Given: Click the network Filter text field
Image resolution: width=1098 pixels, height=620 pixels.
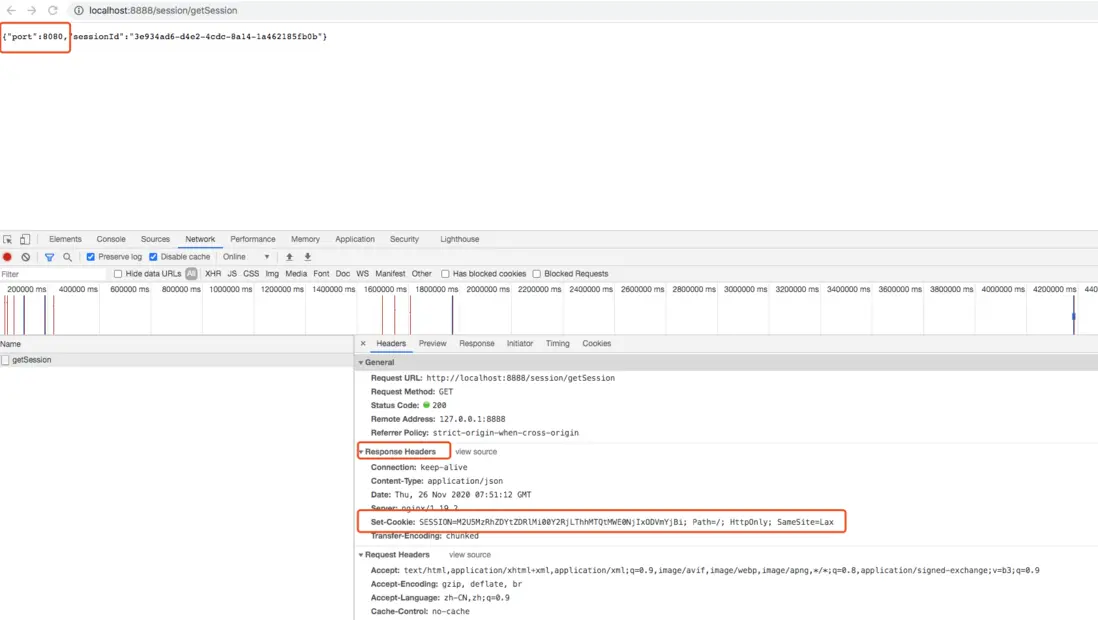Looking at the screenshot, I should pos(53,274).
